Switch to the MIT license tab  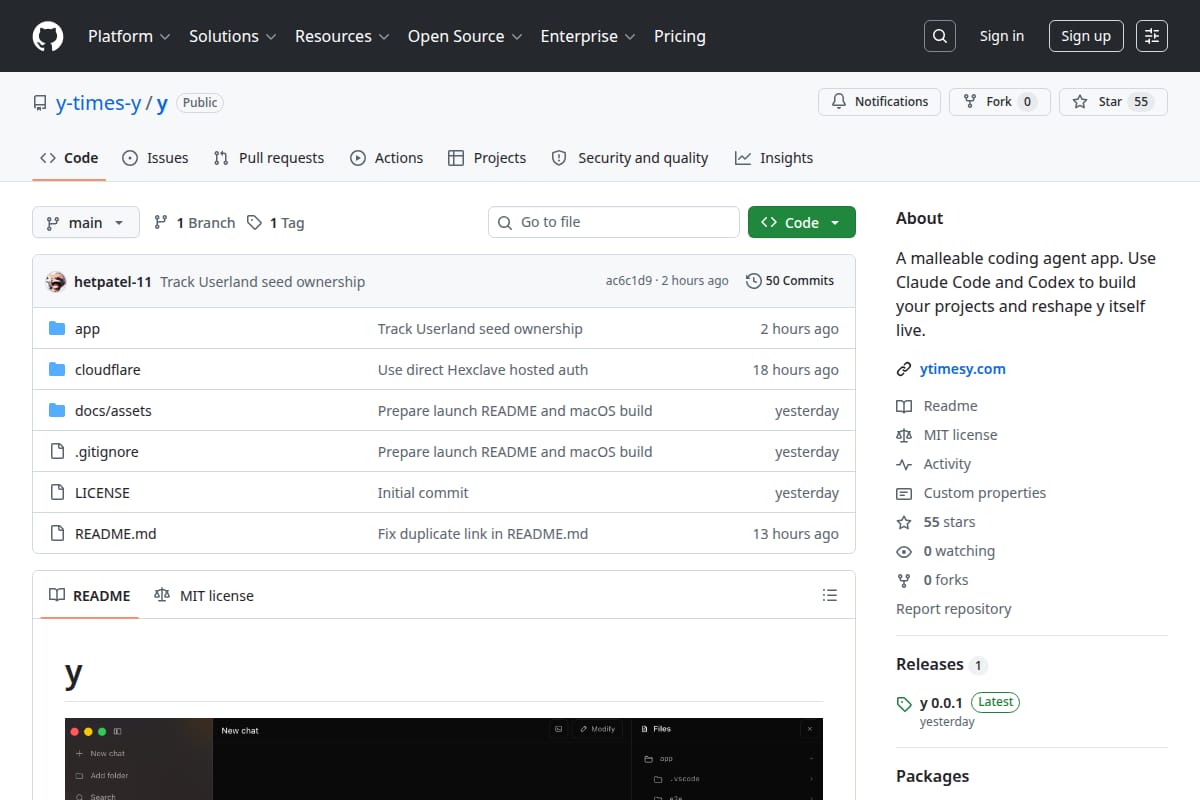204,595
